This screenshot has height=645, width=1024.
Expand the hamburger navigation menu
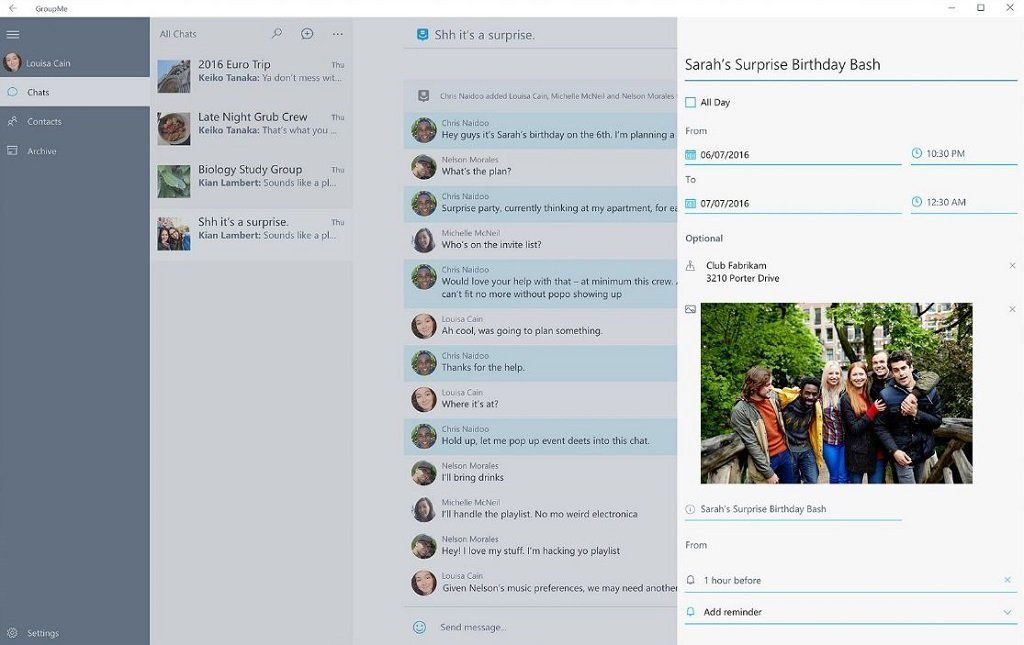click(13, 33)
